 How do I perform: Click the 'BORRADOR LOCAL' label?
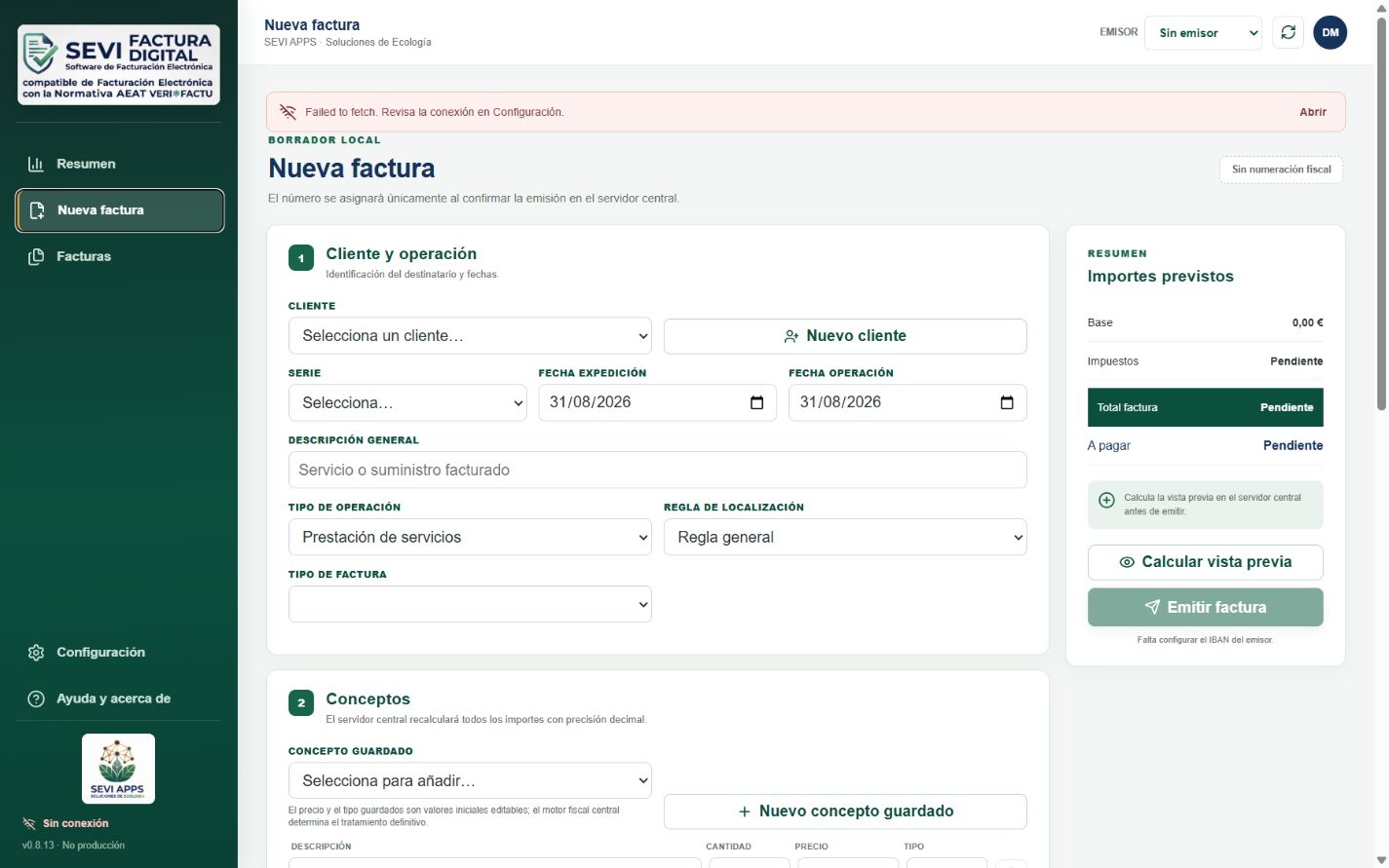tap(325, 140)
